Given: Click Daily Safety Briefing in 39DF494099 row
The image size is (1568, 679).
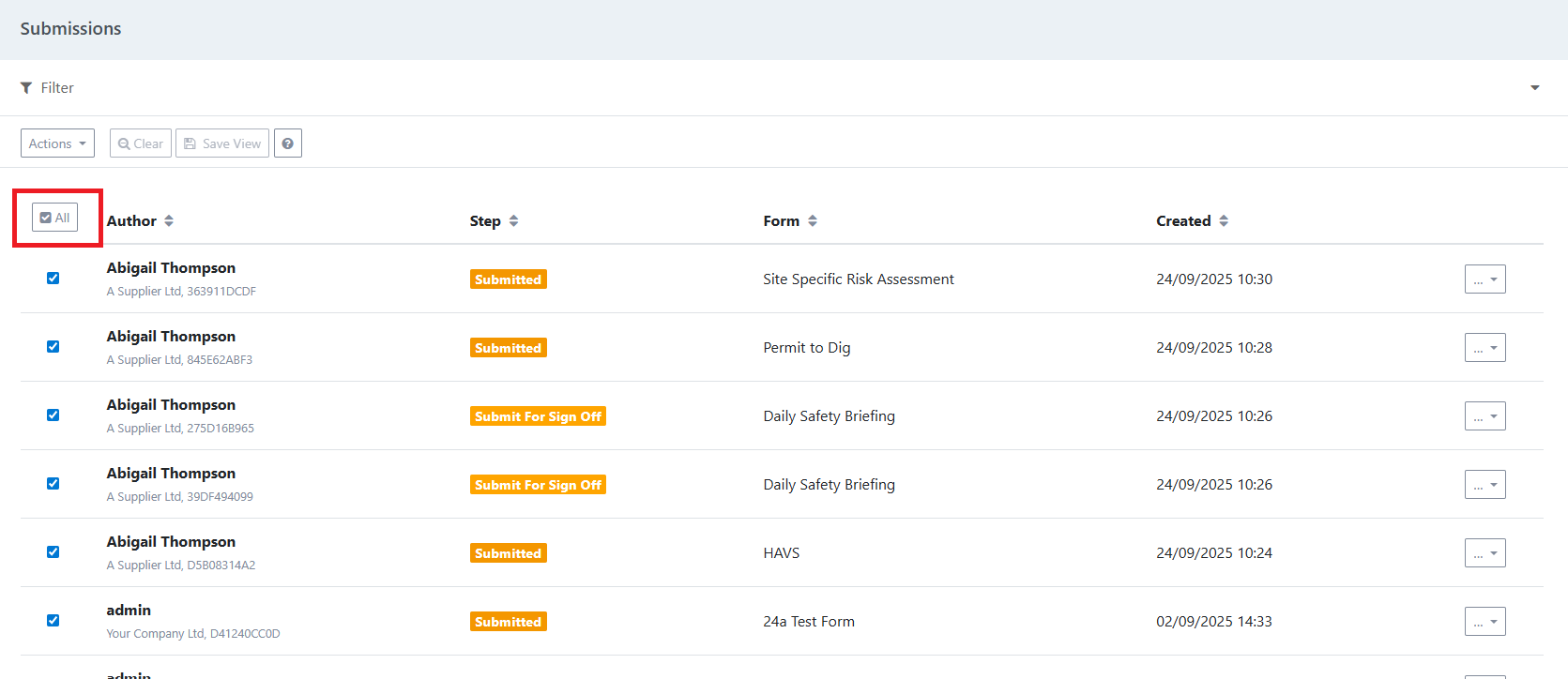Looking at the screenshot, I should coord(830,485).
